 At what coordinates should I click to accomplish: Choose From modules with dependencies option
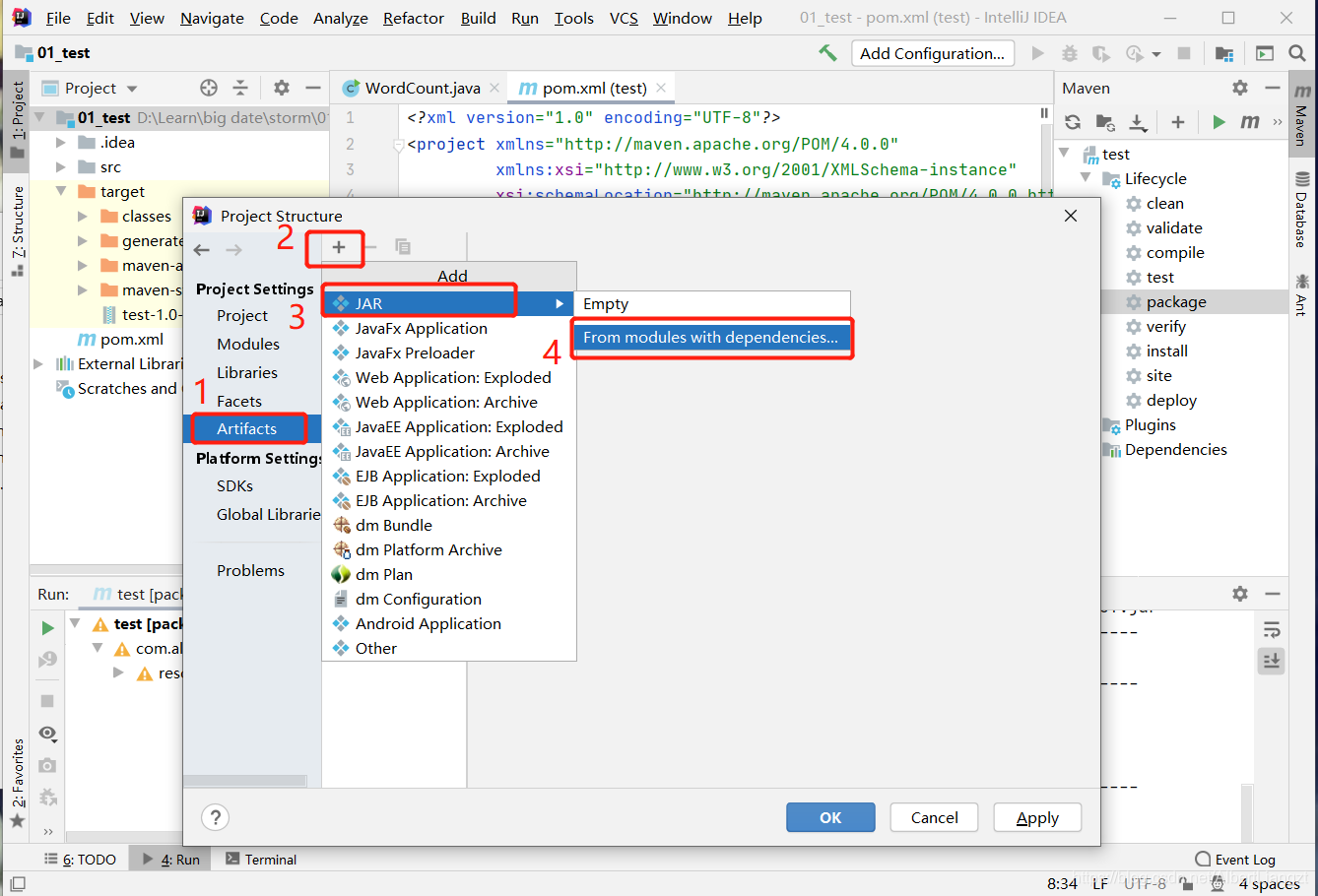(x=711, y=338)
